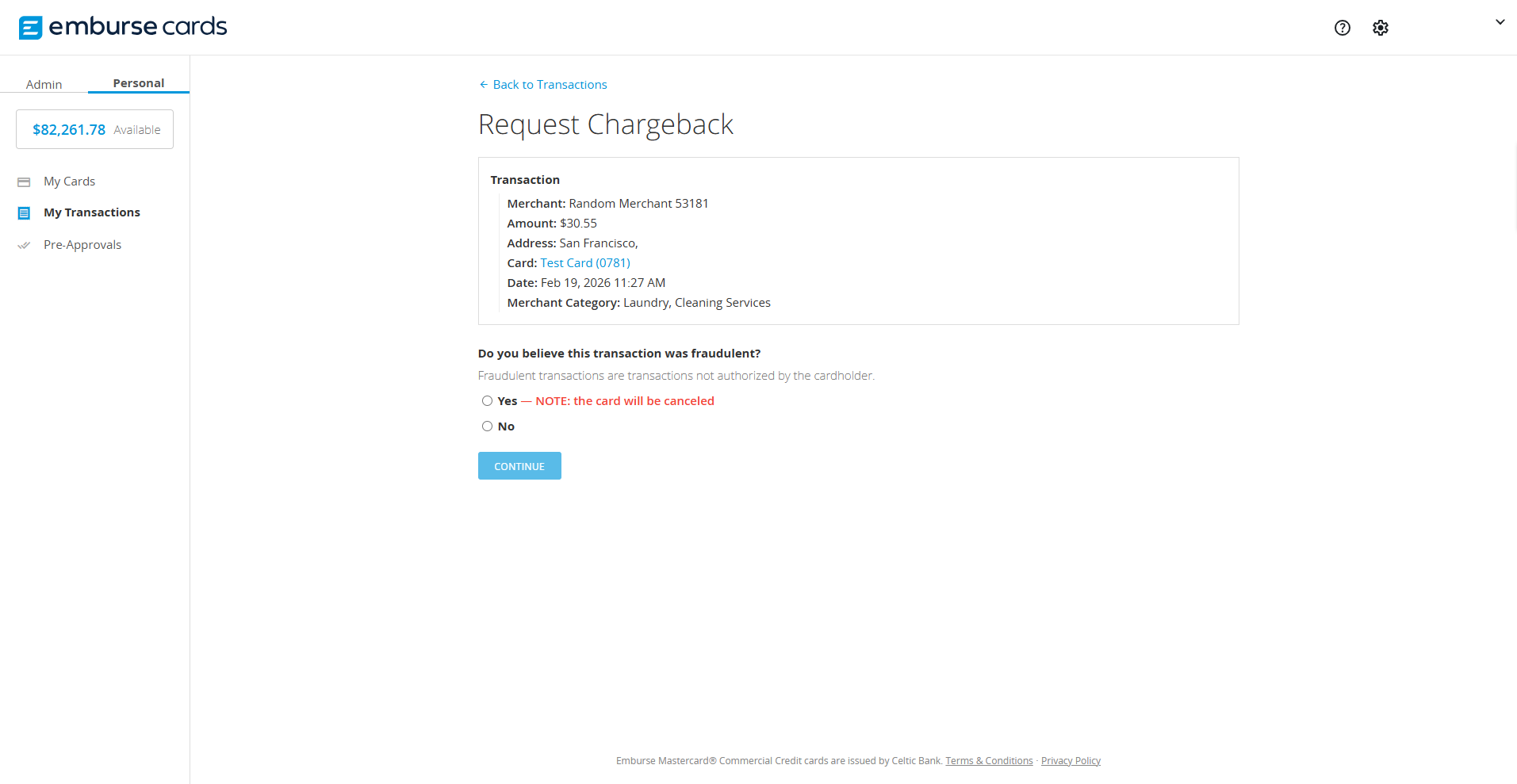1517x784 pixels.
Task: Open the Test Card (0781) link
Action: pos(584,263)
